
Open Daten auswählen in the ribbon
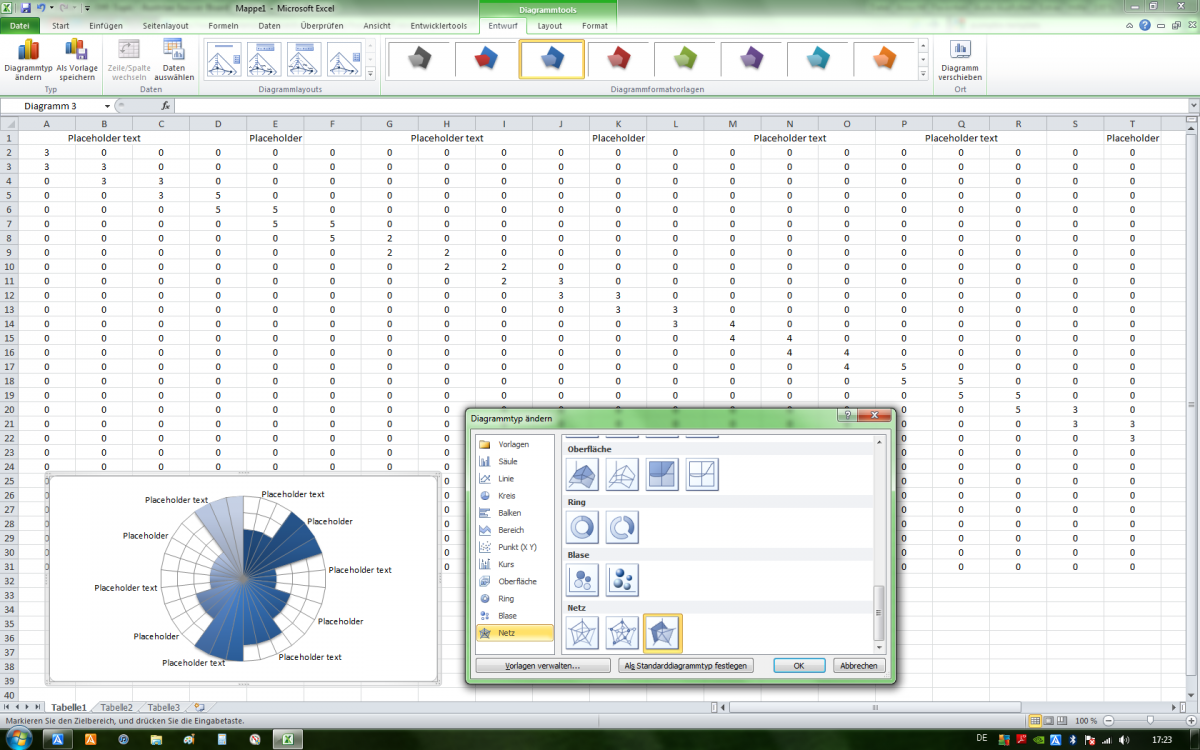point(174,60)
